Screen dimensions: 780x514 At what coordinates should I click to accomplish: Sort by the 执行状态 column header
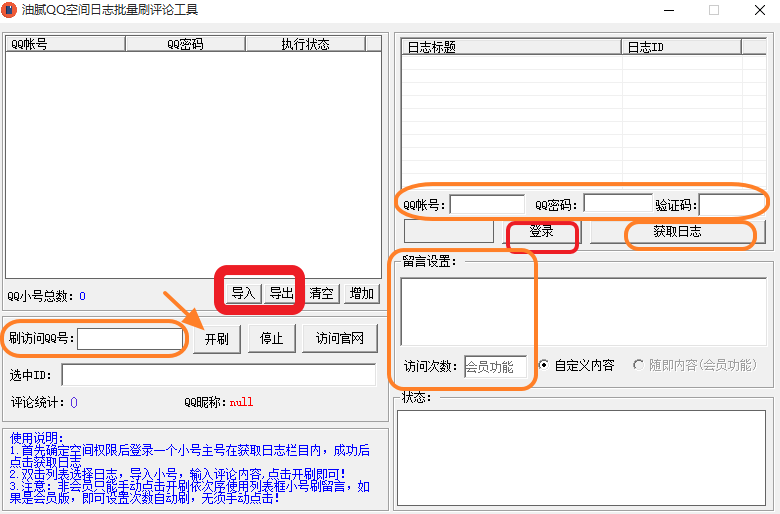click(305, 44)
